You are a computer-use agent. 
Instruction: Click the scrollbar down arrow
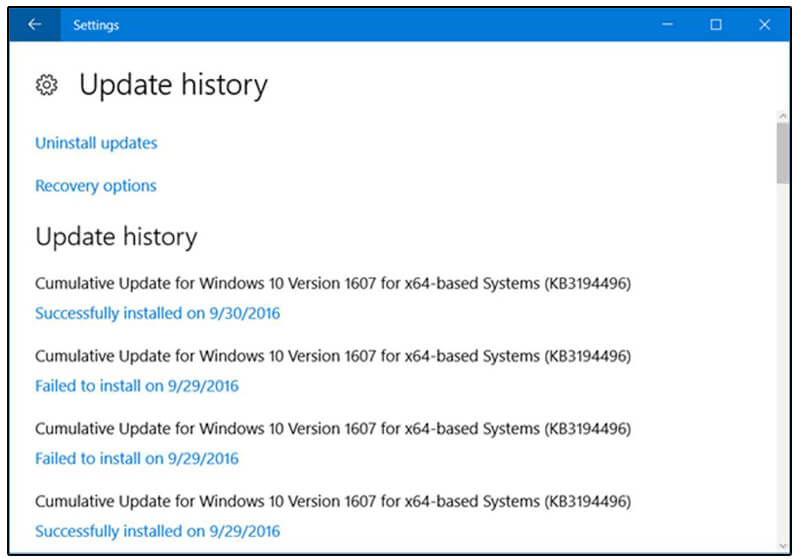tap(783, 546)
